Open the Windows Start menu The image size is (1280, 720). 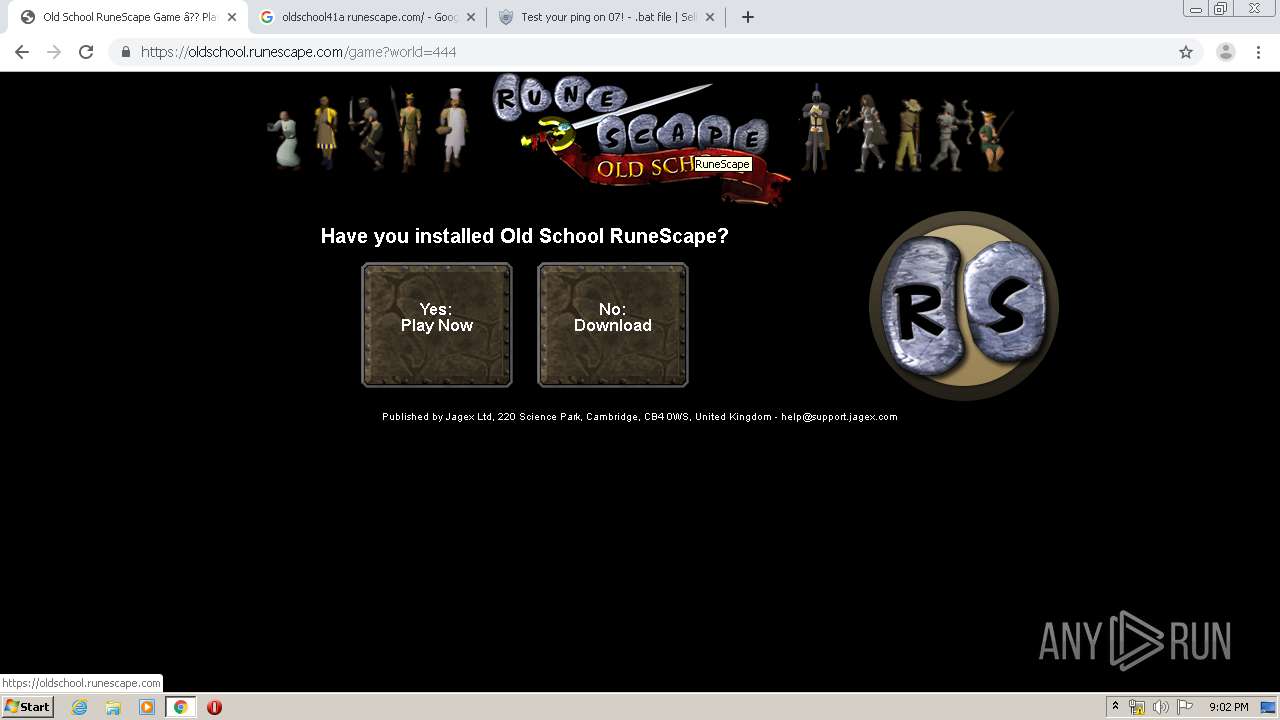pos(27,707)
